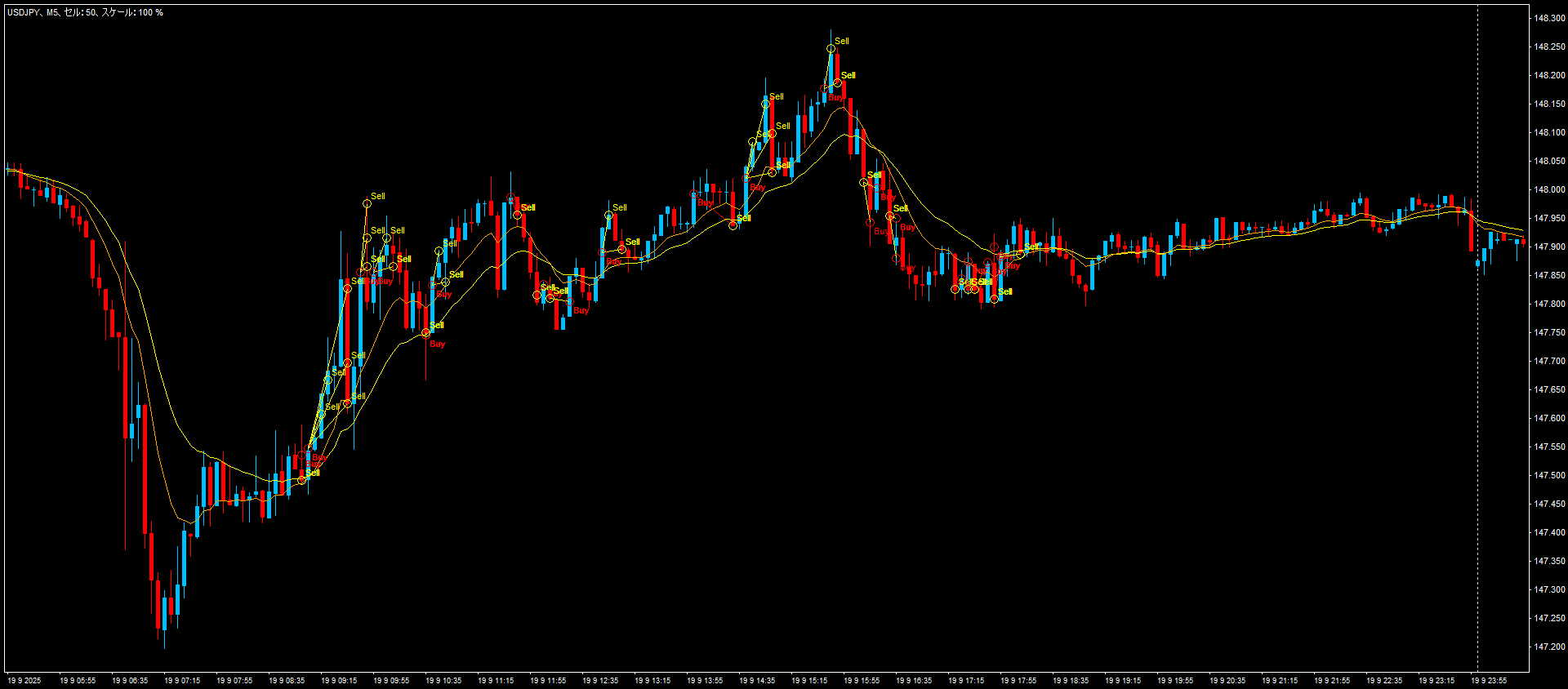Click the 148.300 price axis label
Viewport: 1568px width, 689px height.
click(x=1548, y=18)
